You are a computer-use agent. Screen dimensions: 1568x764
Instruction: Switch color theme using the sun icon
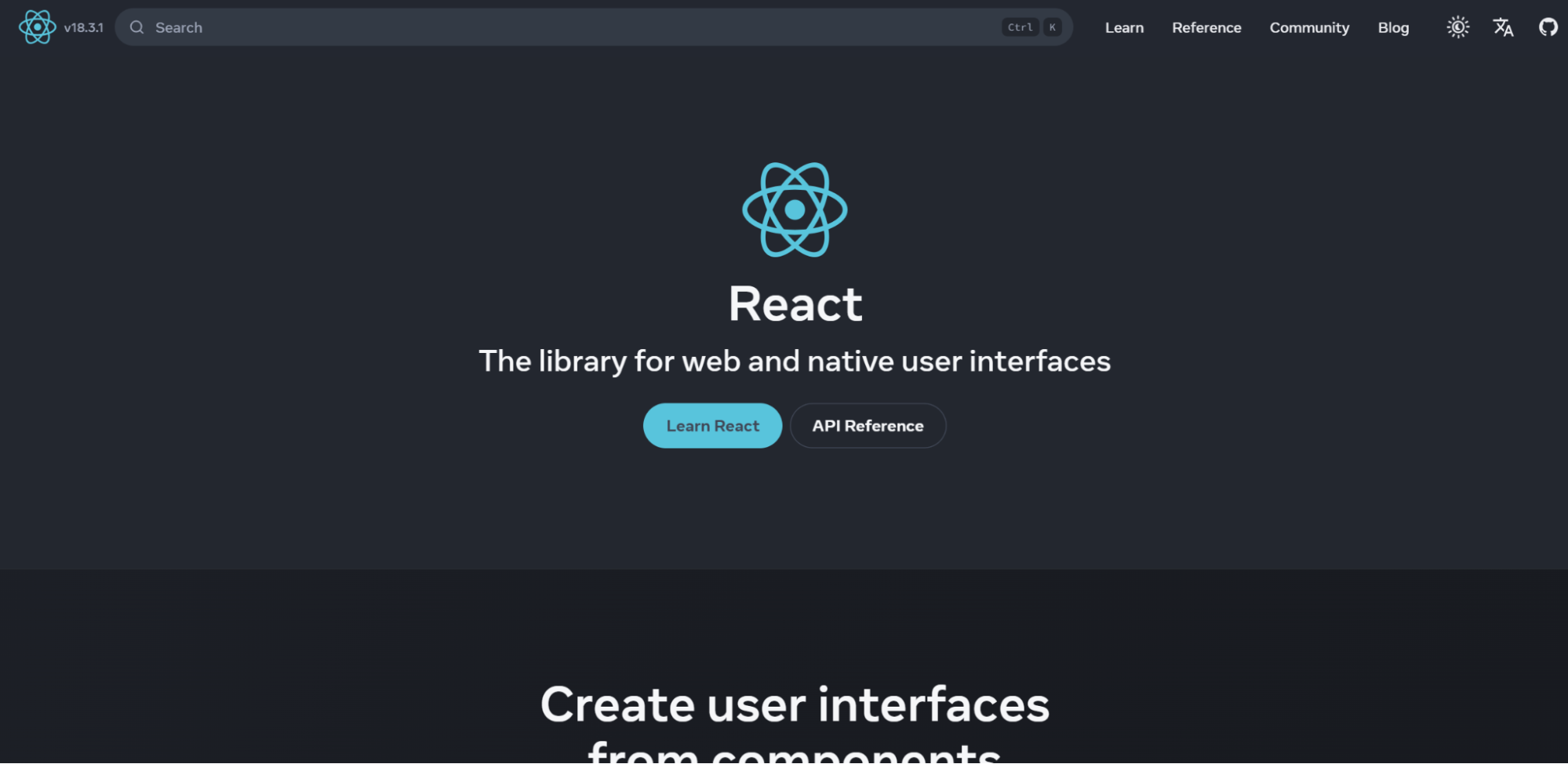coord(1457,27)
